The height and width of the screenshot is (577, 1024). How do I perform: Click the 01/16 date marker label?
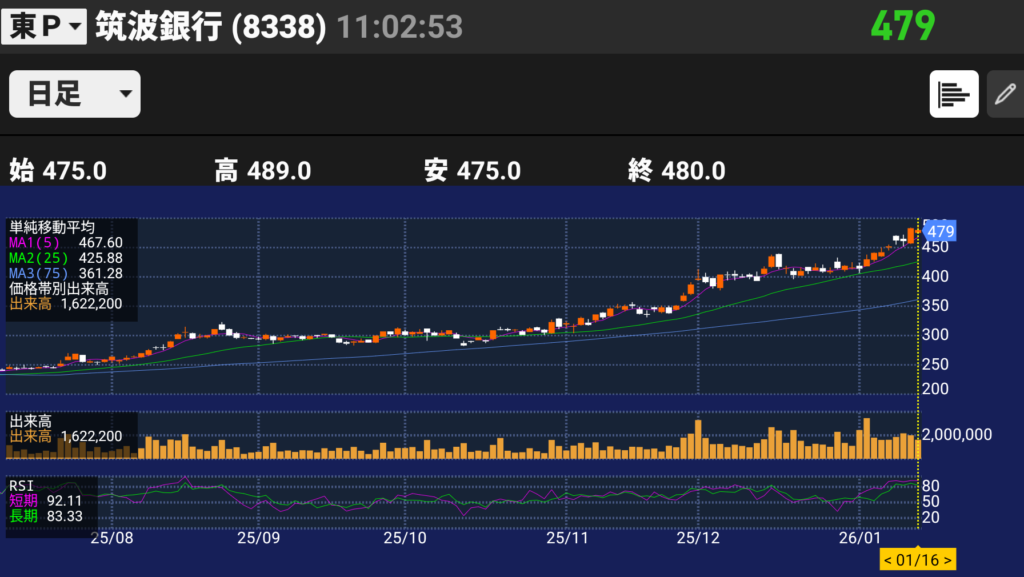[917, 560]
